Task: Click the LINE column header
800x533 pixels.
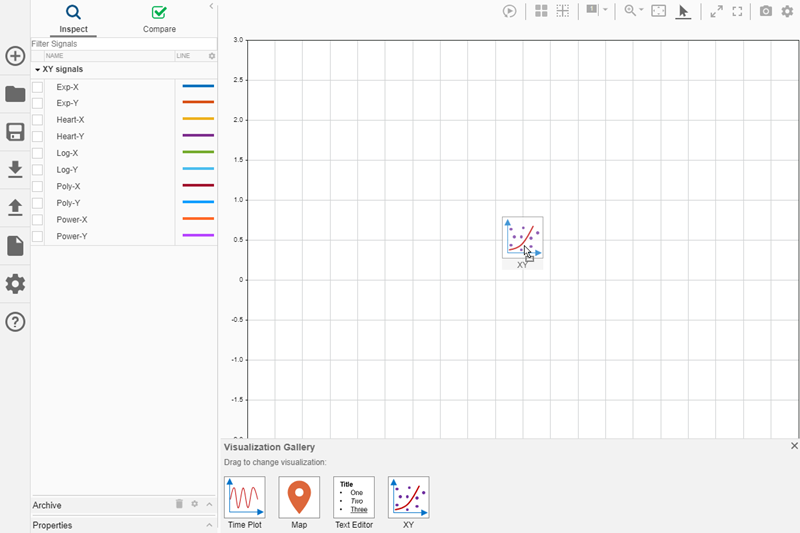Action: pos(183,56)
